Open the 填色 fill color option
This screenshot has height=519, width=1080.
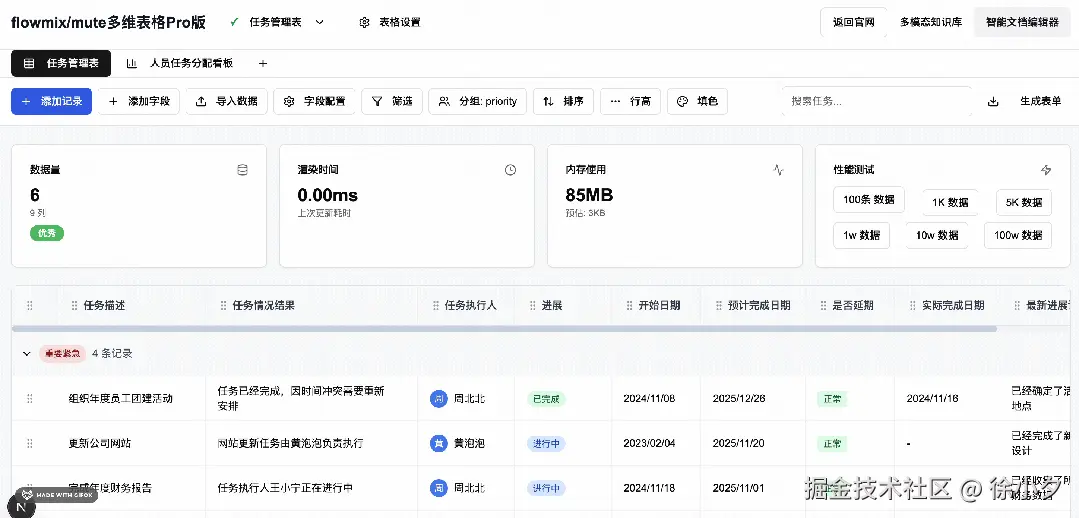pyautogui.click(x=697, y=101)
